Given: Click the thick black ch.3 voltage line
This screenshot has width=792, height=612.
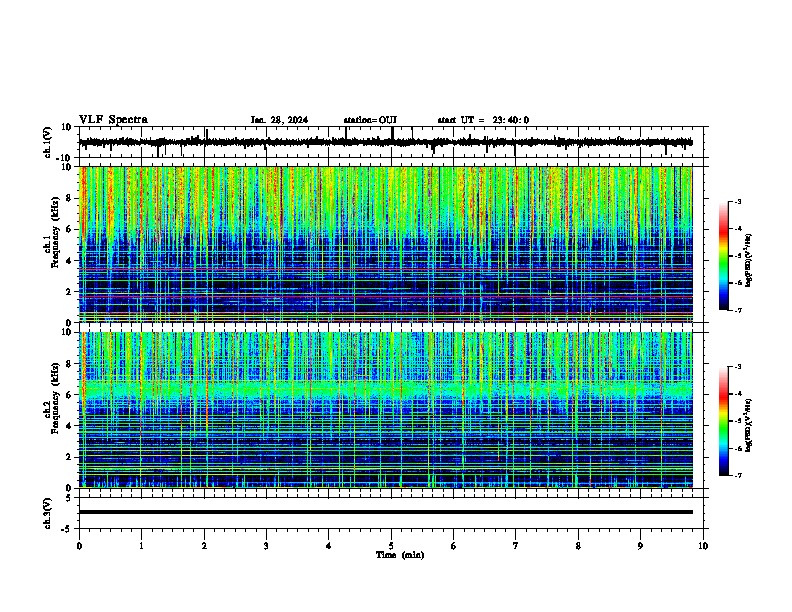Looking at the screenshot, I should tap(385, 512).
